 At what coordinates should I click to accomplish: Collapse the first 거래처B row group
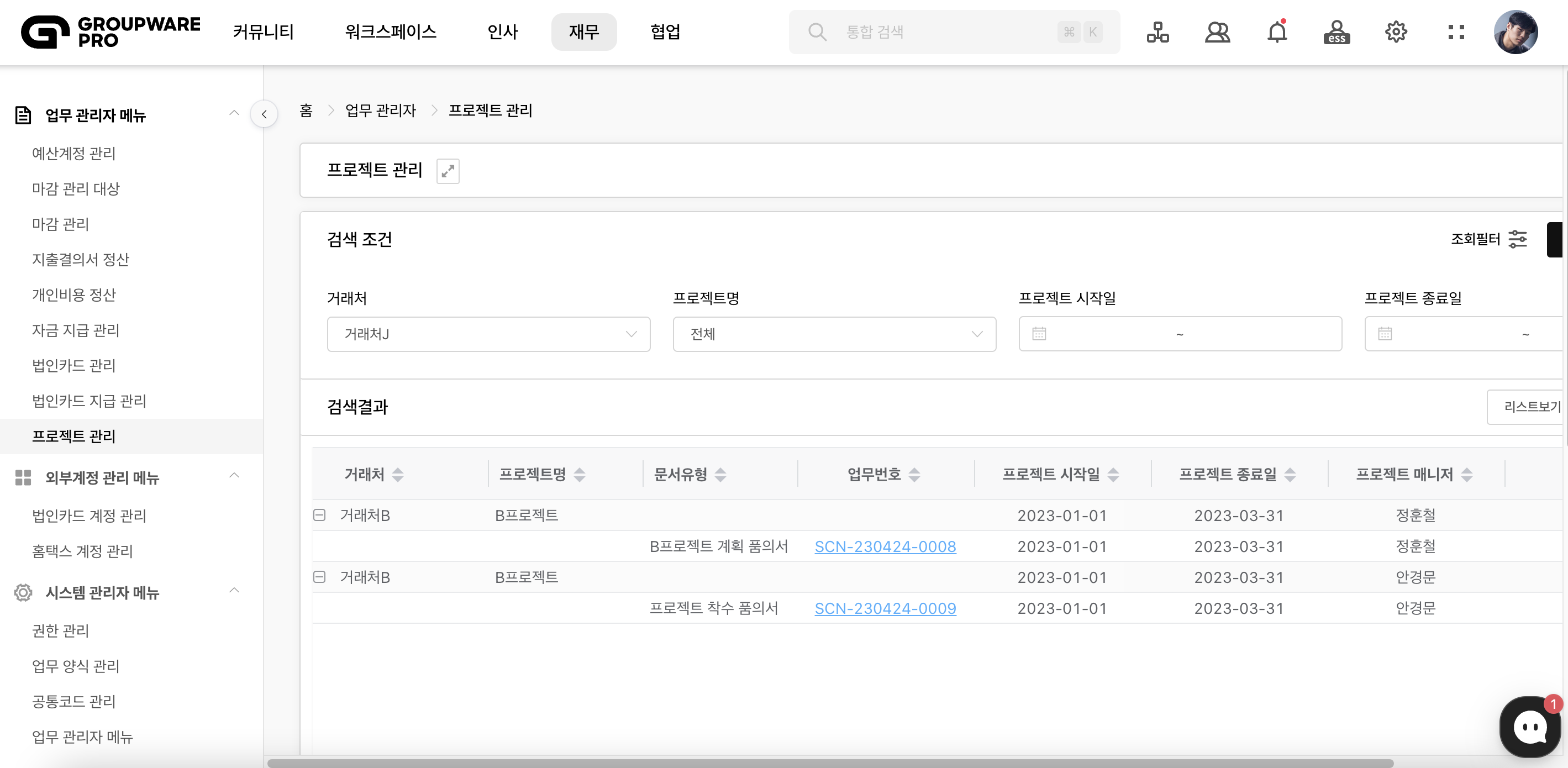pos(319,515)
